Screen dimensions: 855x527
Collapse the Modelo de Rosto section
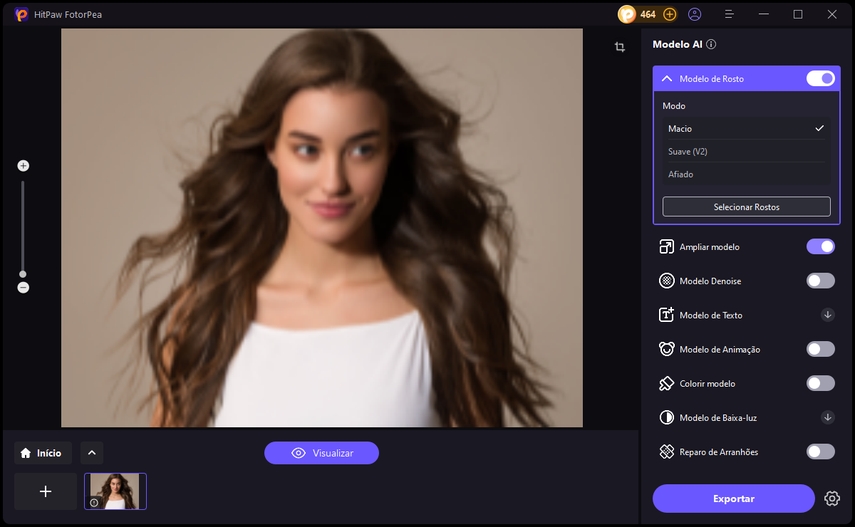click(667, 78)
